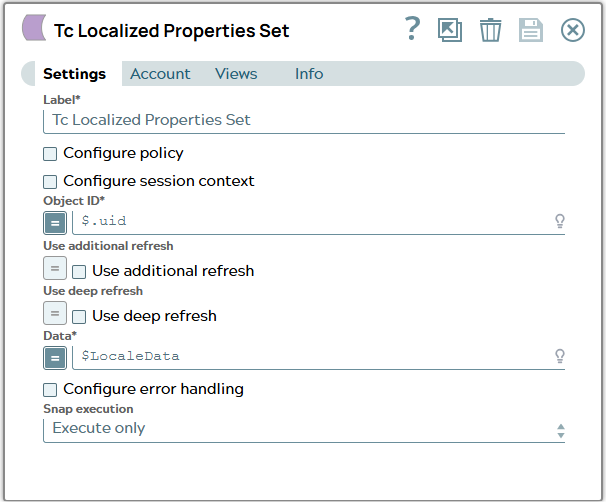Enable the Configure session context checkbox
The image size is (606, 502).
pos(50,182)
